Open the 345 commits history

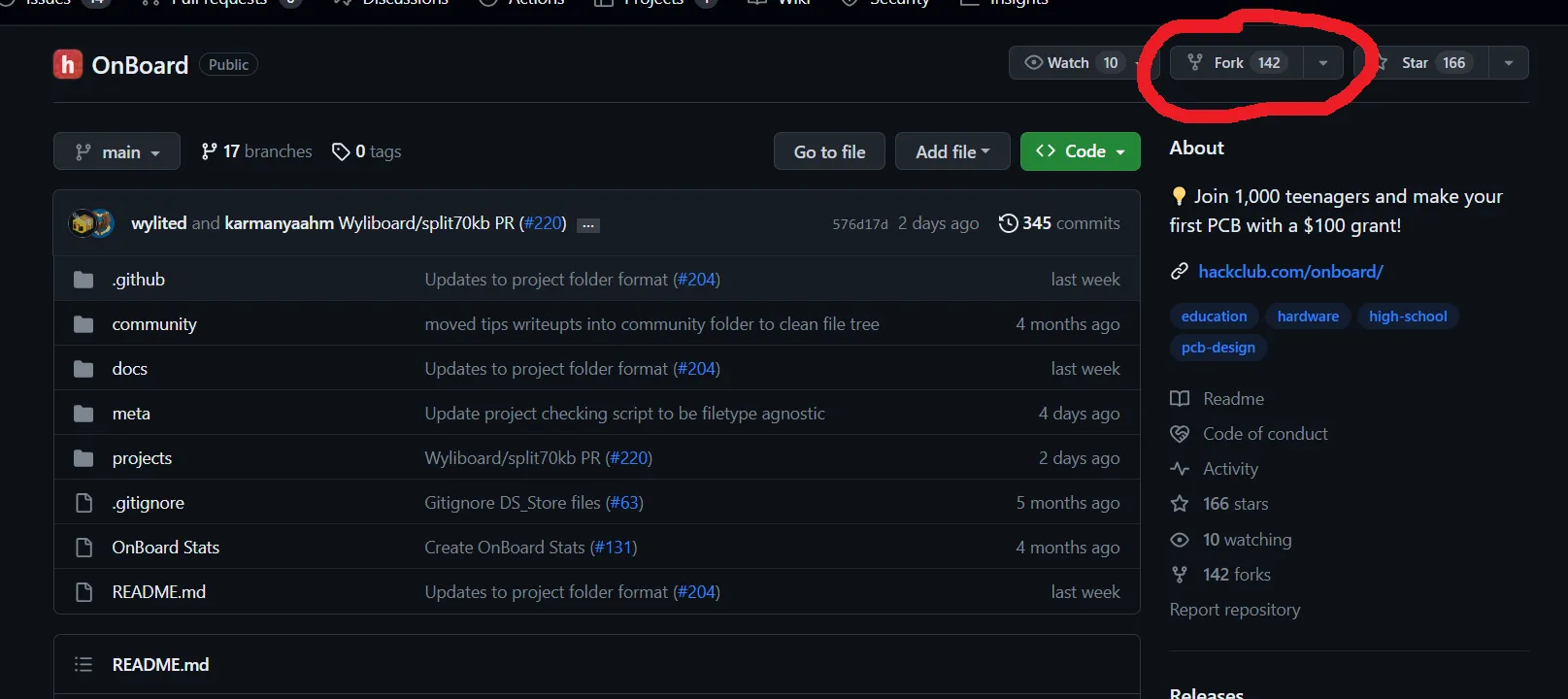pos(1059,223)
